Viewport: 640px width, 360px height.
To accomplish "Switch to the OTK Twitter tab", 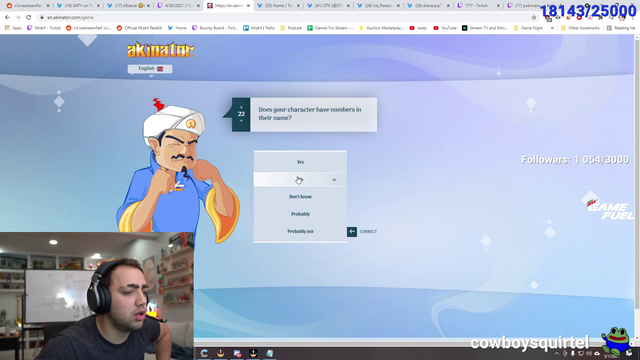I will pos(328,6).
